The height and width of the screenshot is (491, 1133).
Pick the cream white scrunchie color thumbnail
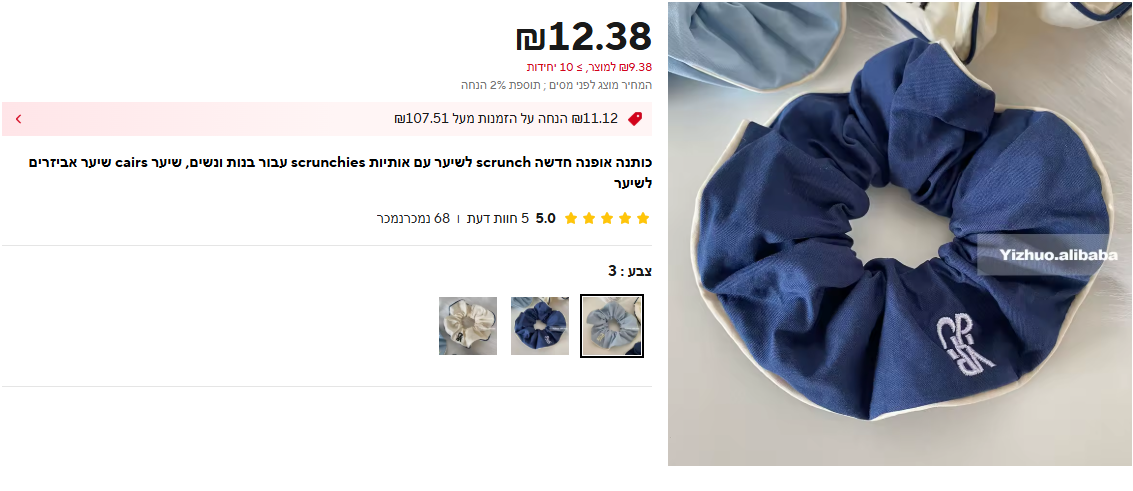(x=468, y=326)
